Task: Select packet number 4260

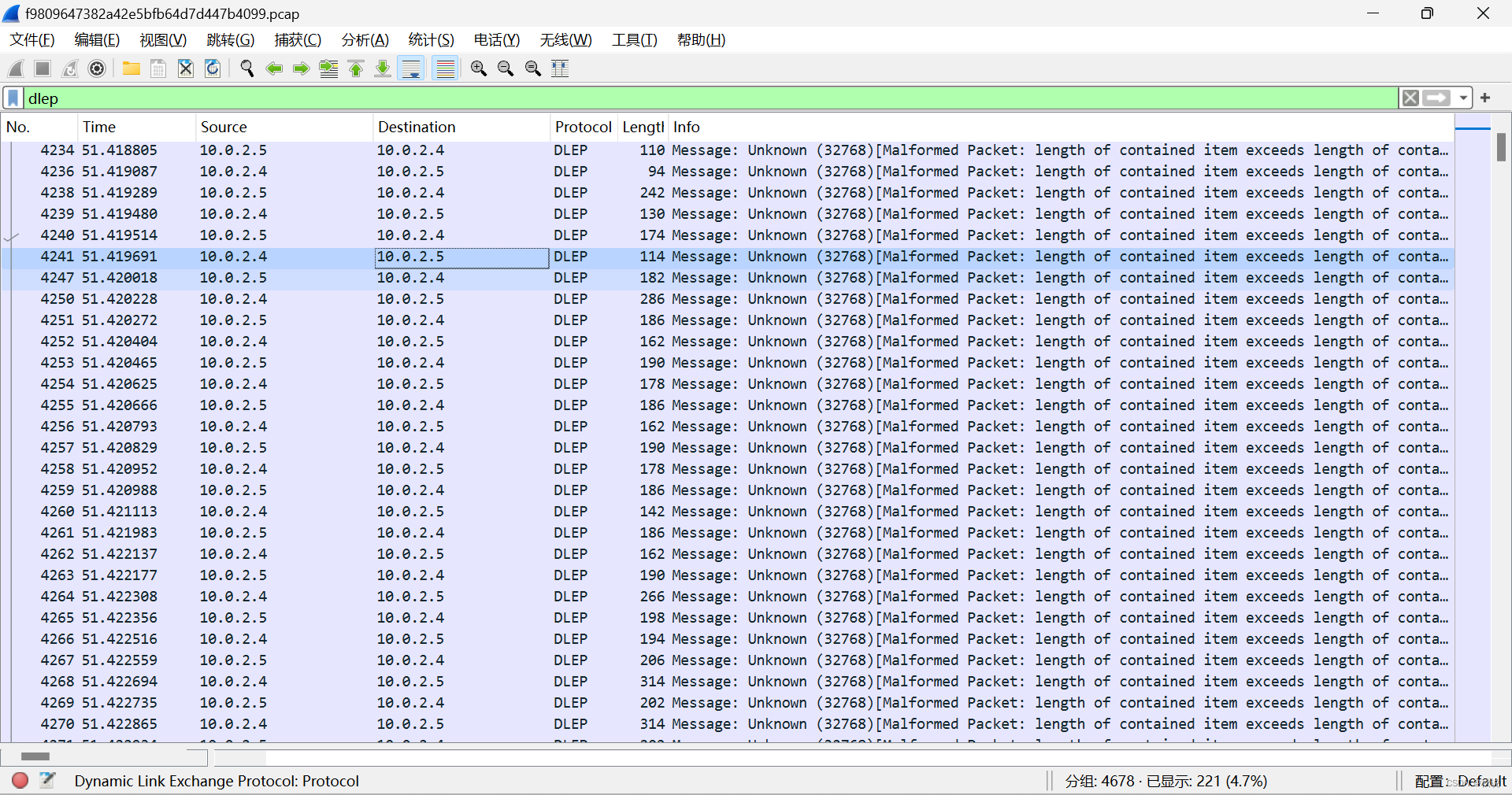Action: [727, 512]
